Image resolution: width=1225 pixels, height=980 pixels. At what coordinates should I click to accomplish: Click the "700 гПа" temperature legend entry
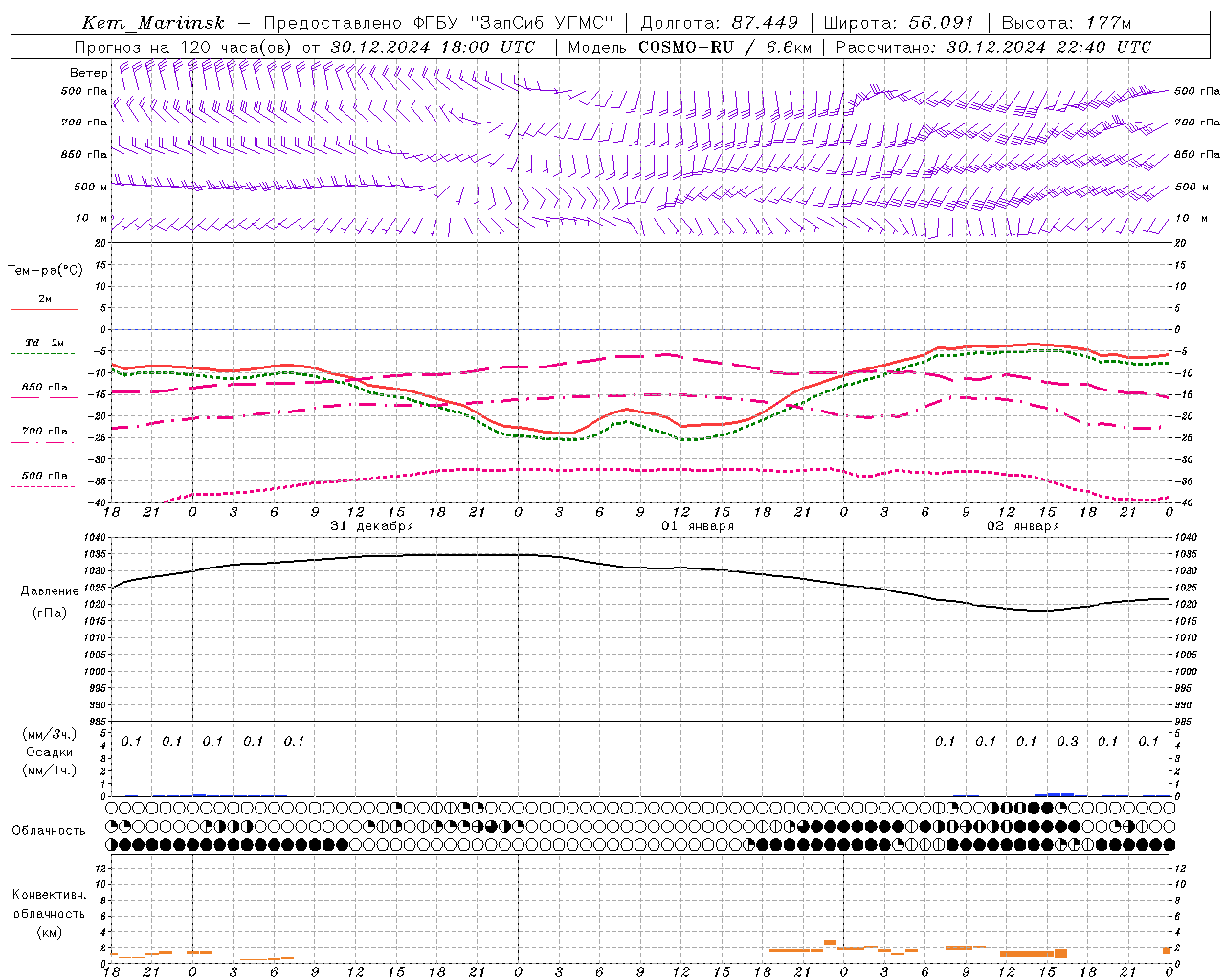coord(45,431)
